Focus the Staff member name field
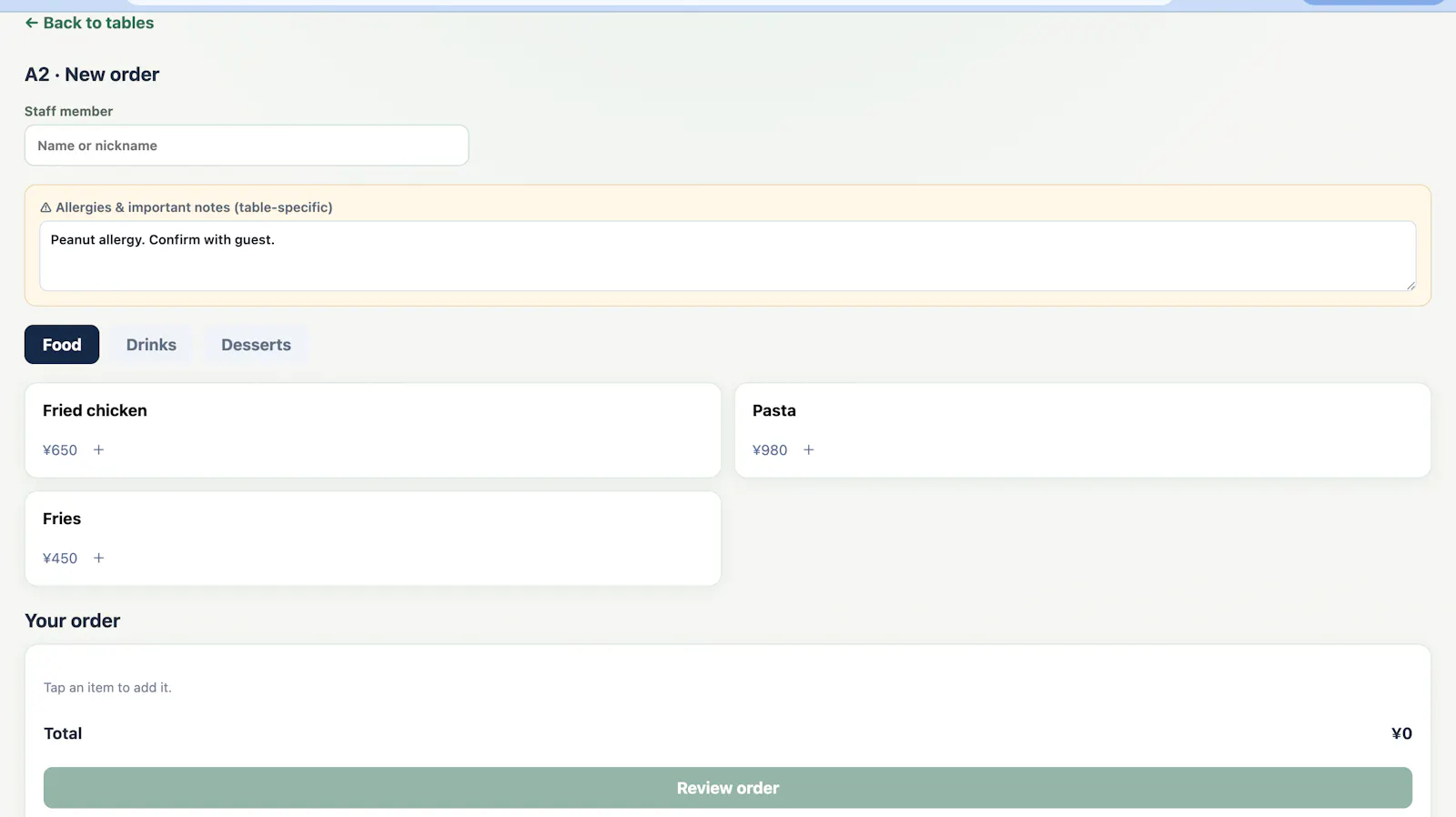The image size is (1456, 817). [247, 146]
